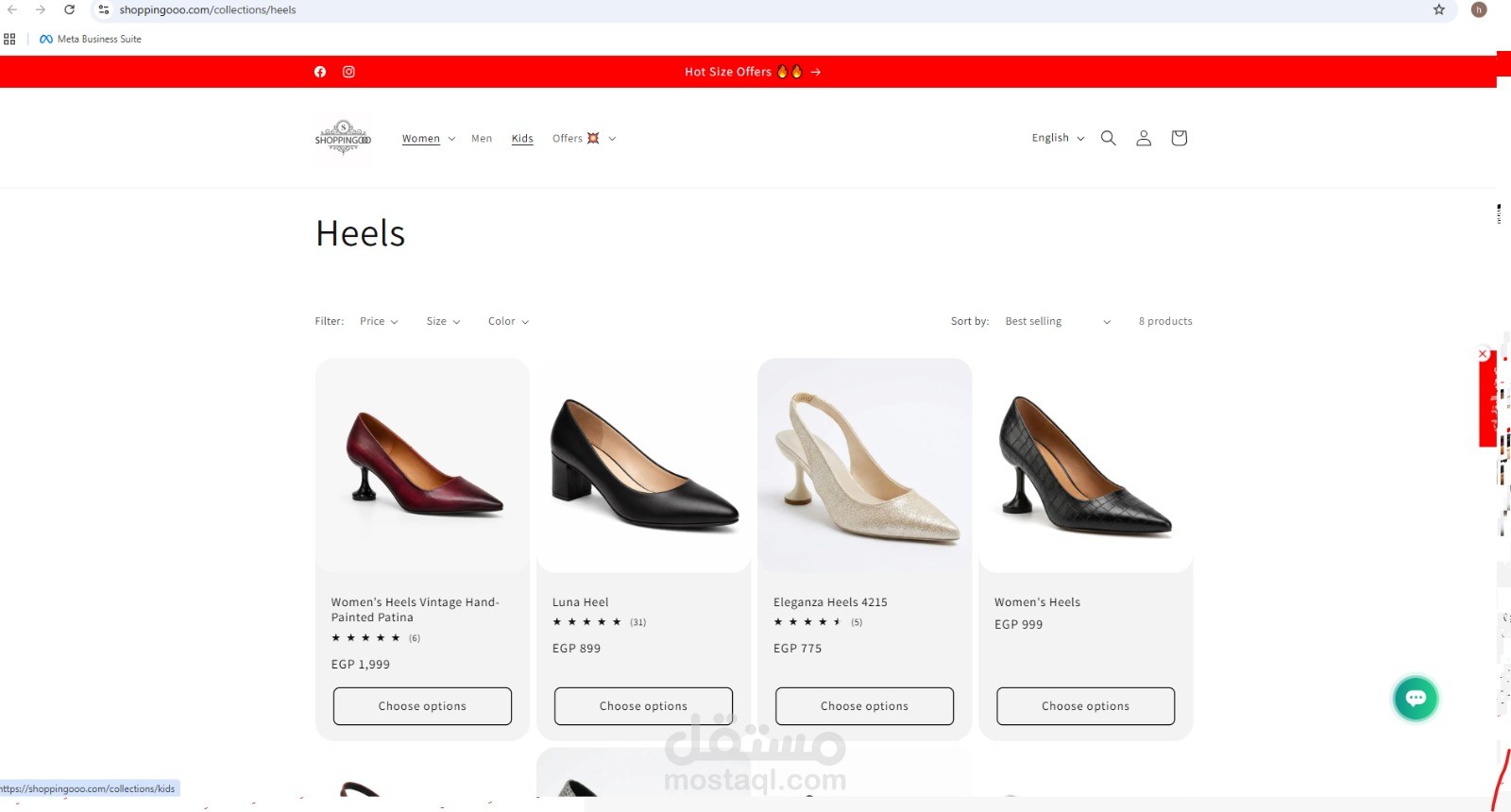The width and height of the screenshot is (1511, 812).
Task: Open the browser profile avatar
Action: (1479, 9)
